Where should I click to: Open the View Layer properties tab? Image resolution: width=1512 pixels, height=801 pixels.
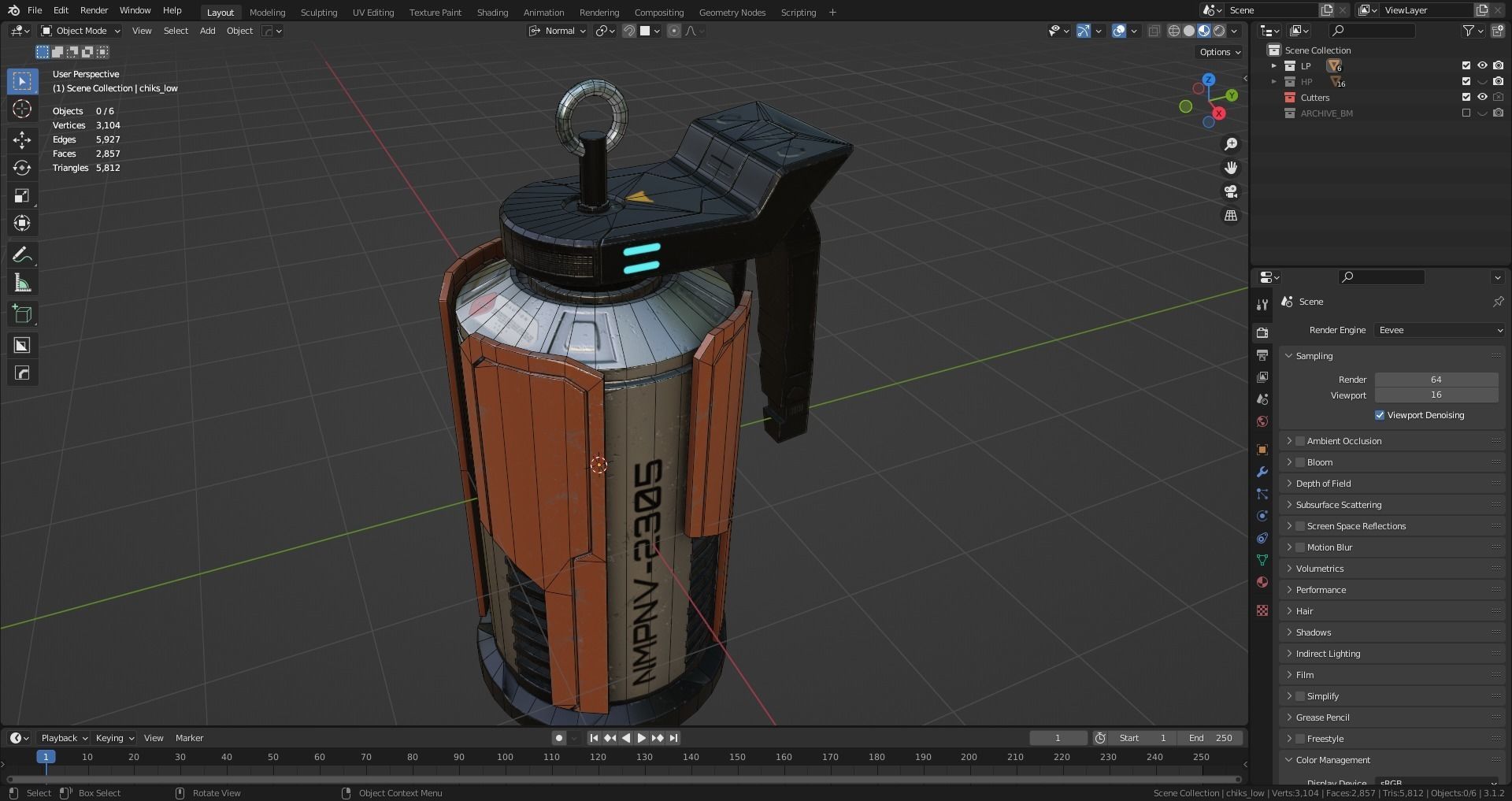click(1262, 377)
